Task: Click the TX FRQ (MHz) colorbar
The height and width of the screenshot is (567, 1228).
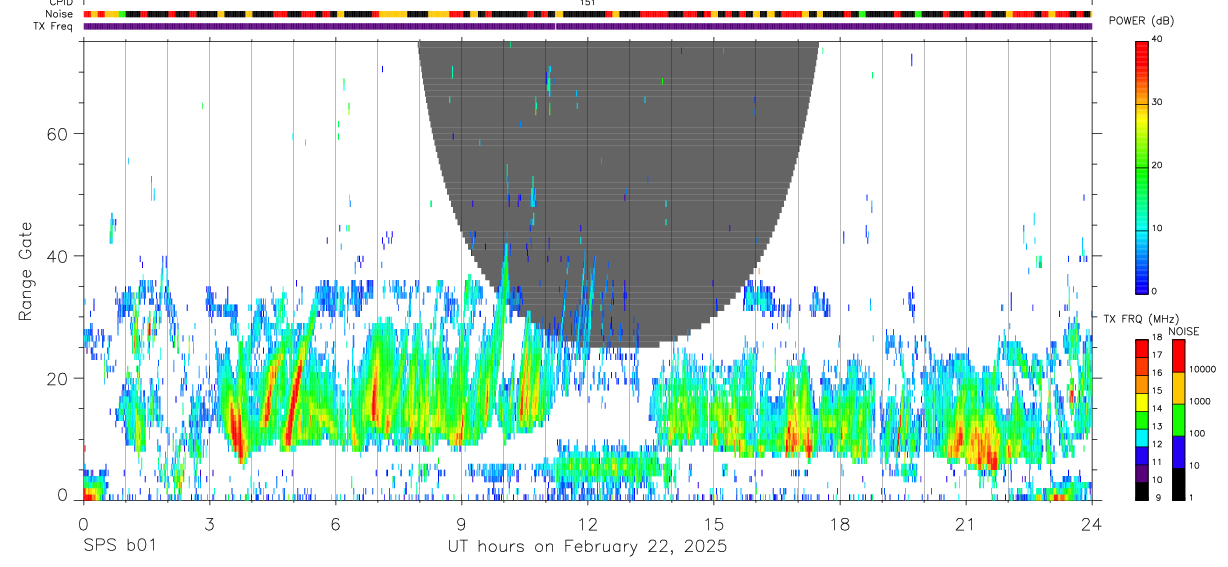Action: [1141, 419]
